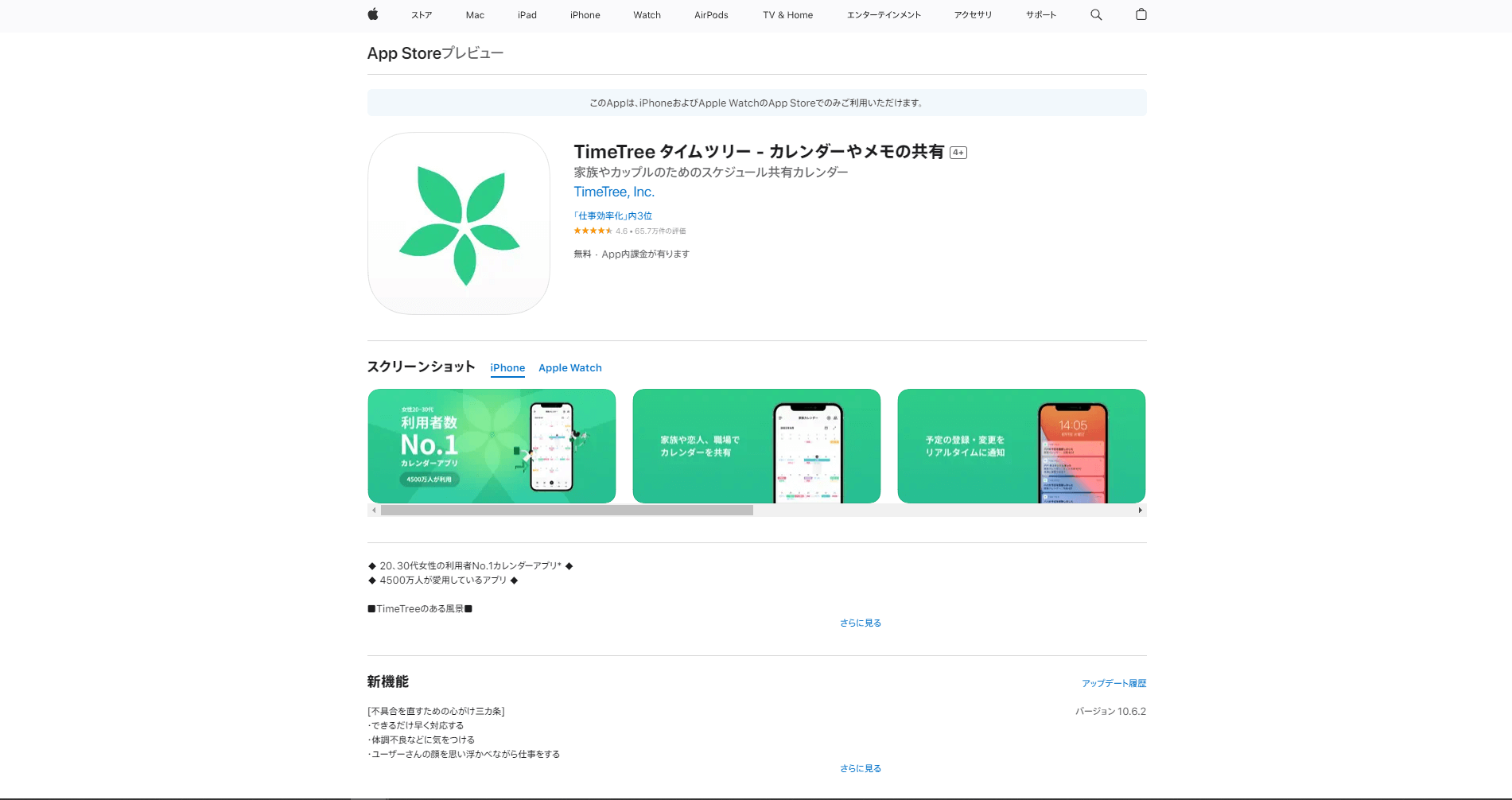Click the 無料 · App内課金が有ります text
The height and width of the screenshot is (800, 1512).
(x=632, y=254)
